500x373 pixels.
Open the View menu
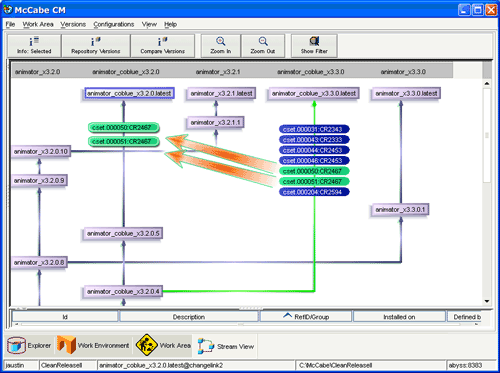(x=149, y=24)
